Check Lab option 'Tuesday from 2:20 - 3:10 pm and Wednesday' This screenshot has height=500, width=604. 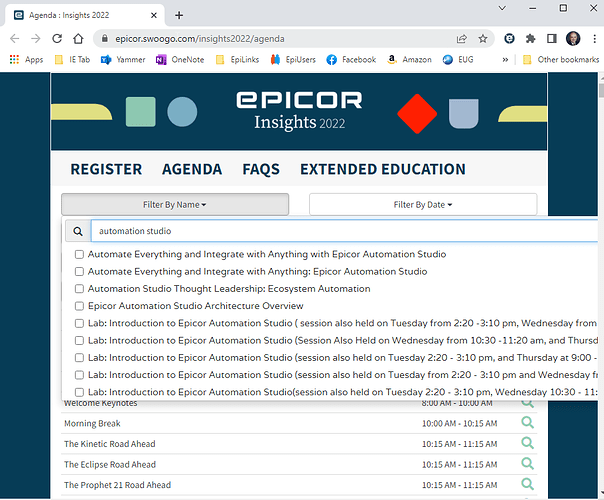point(79,375)
